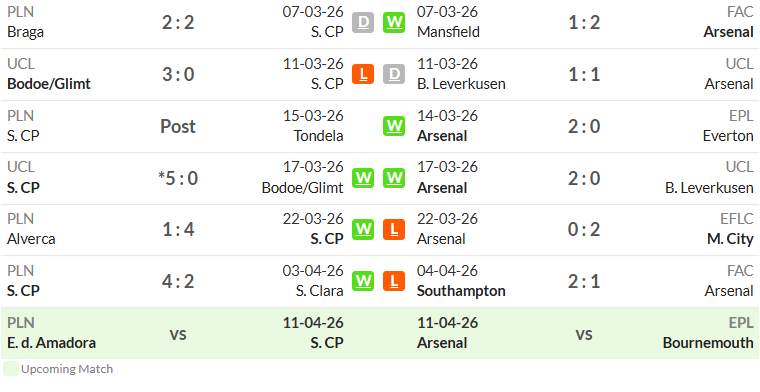The width and height of the screenshot is (760, 392).
Task: Click the orange L badge for Southampton match
Action: [394, 281]
